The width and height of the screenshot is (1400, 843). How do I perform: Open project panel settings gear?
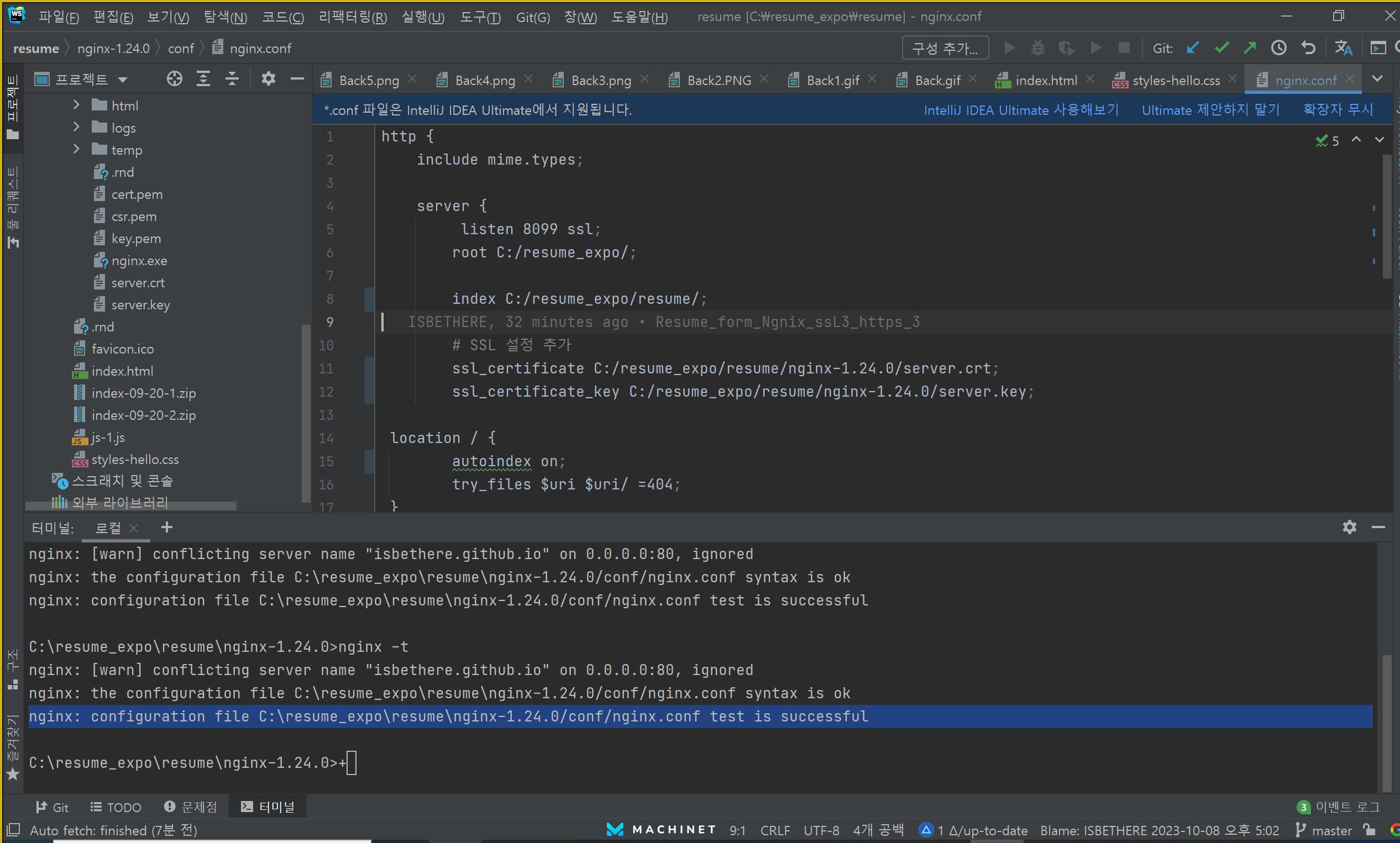pos(268,79)
